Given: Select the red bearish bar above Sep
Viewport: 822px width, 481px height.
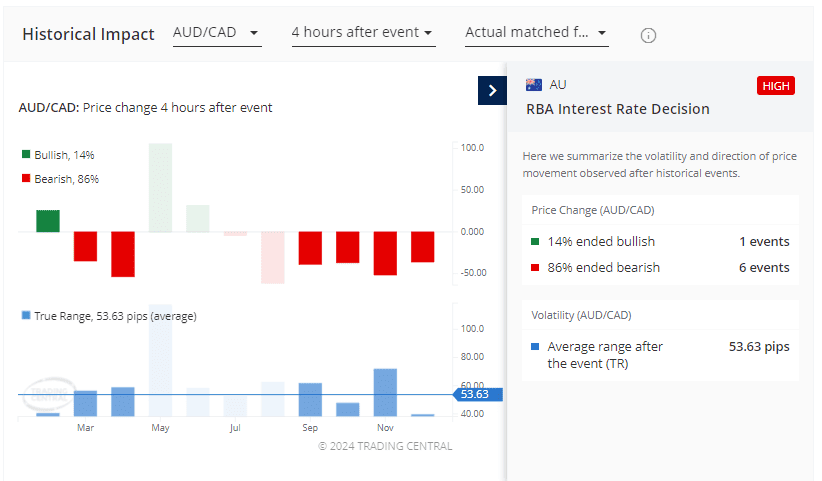Looking at the screenshot, I should [310, 248].
